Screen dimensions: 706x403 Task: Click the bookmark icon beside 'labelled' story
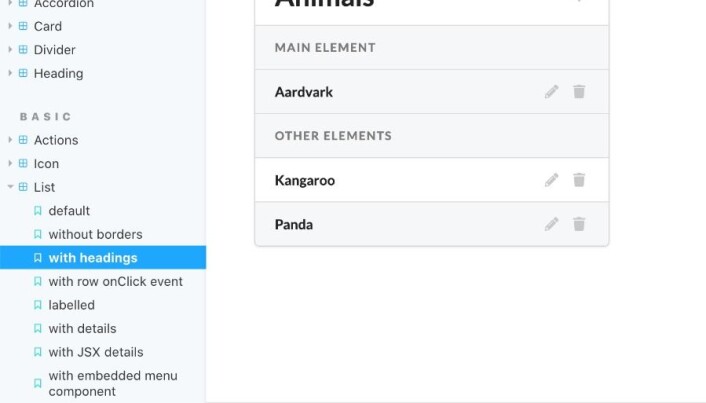click(38, 305)
